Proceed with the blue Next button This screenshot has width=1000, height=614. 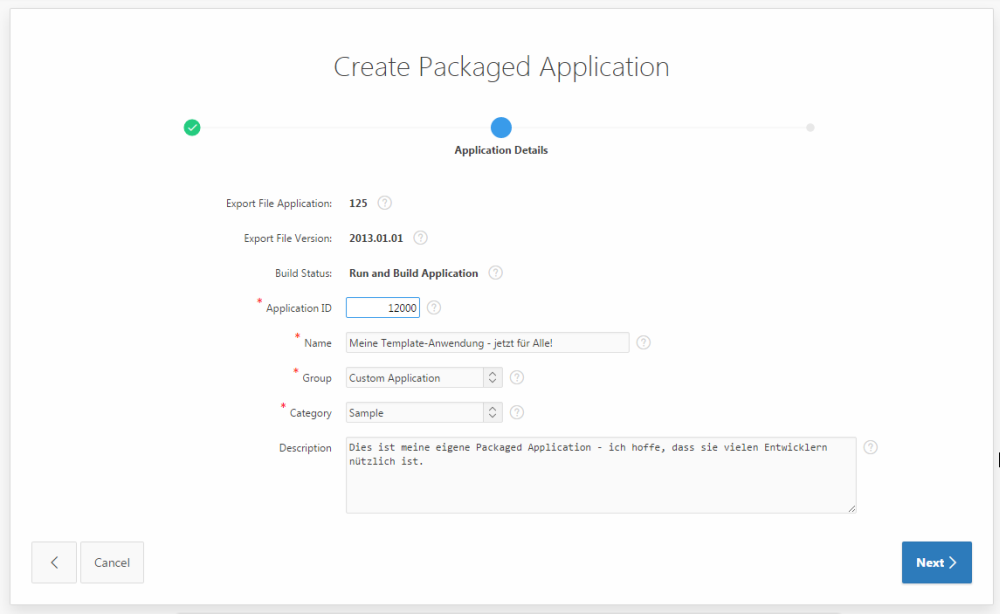pos(936,562)
